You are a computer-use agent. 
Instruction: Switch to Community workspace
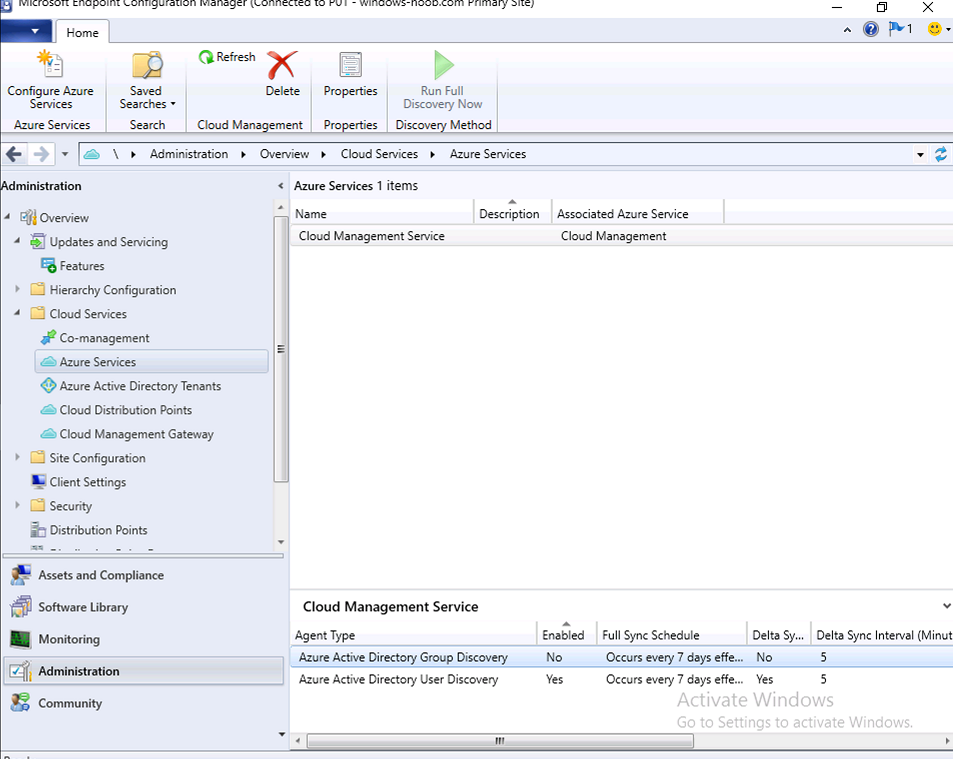(x=143, y=703)
